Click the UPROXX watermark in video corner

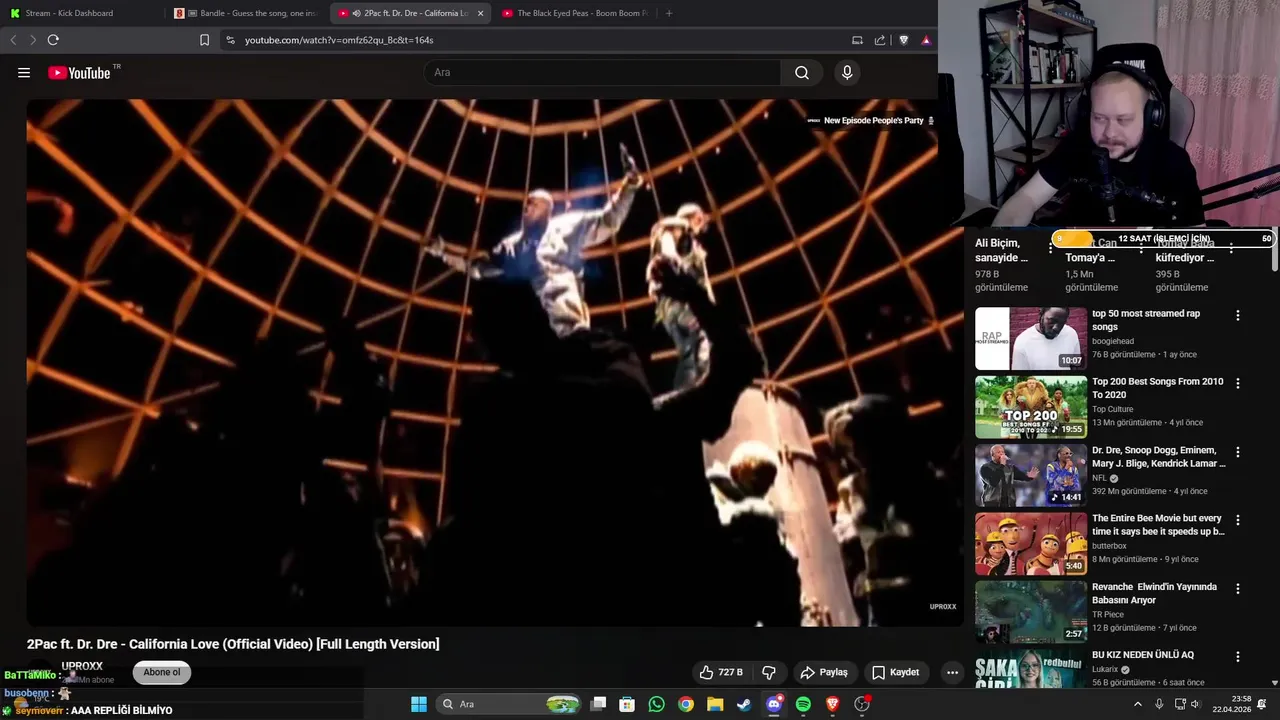click(943, 606)
